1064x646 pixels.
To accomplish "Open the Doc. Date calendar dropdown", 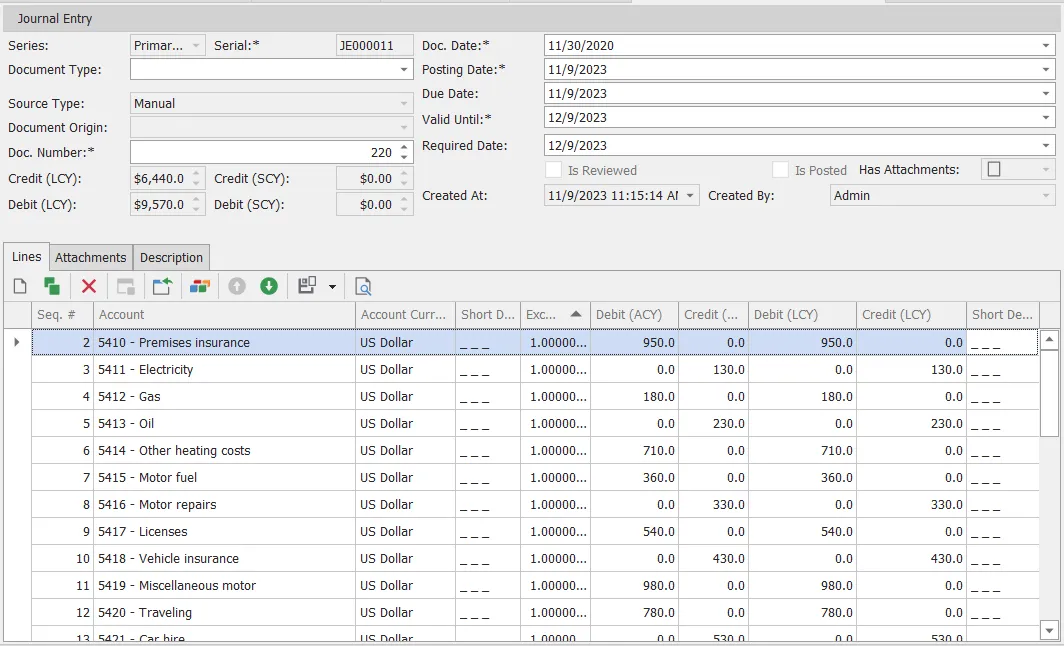I will click(1046, 46).
